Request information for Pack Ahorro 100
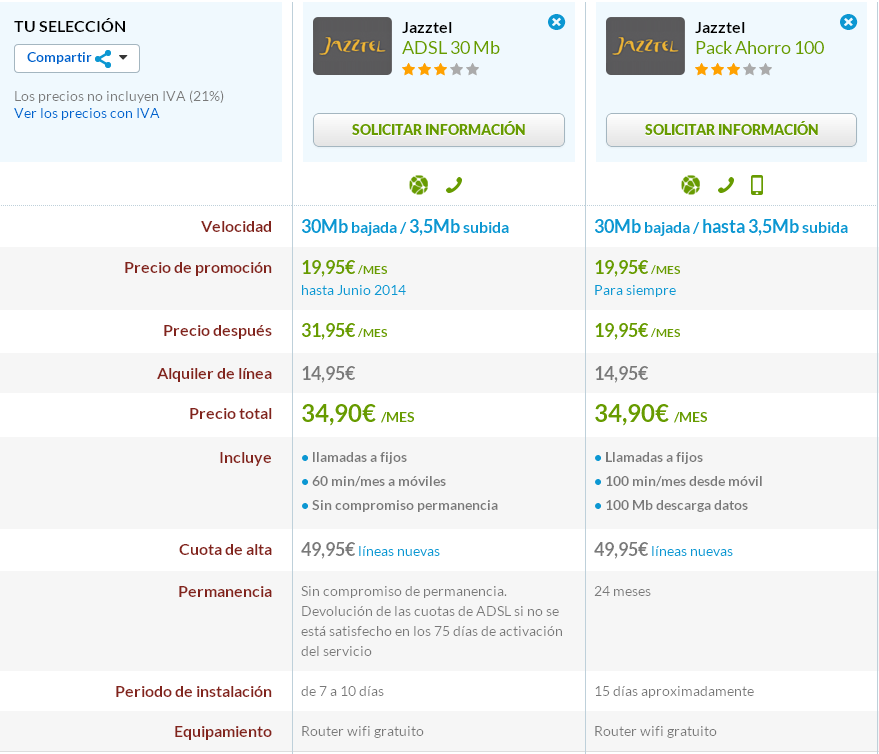 point(732,130)
